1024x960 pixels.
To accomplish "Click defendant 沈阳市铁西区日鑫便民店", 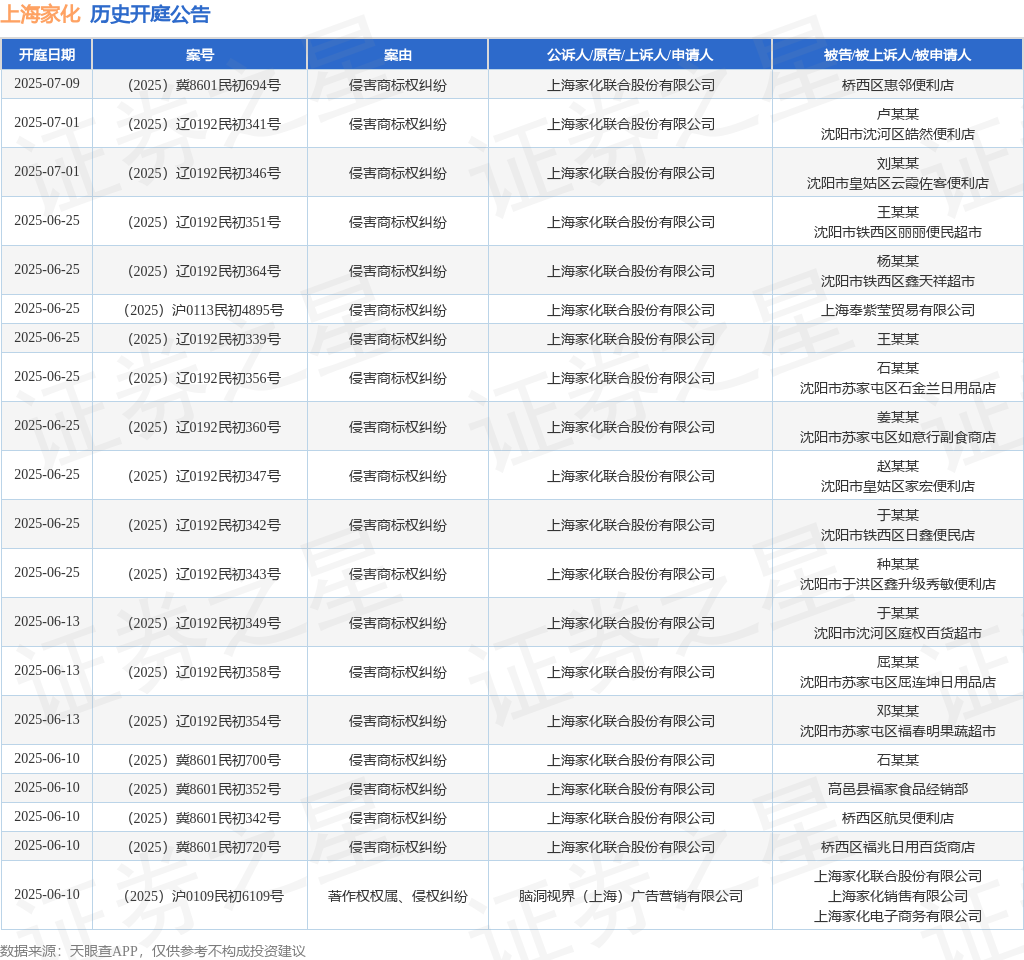I will pyautogui.click(x=897, y=535).
